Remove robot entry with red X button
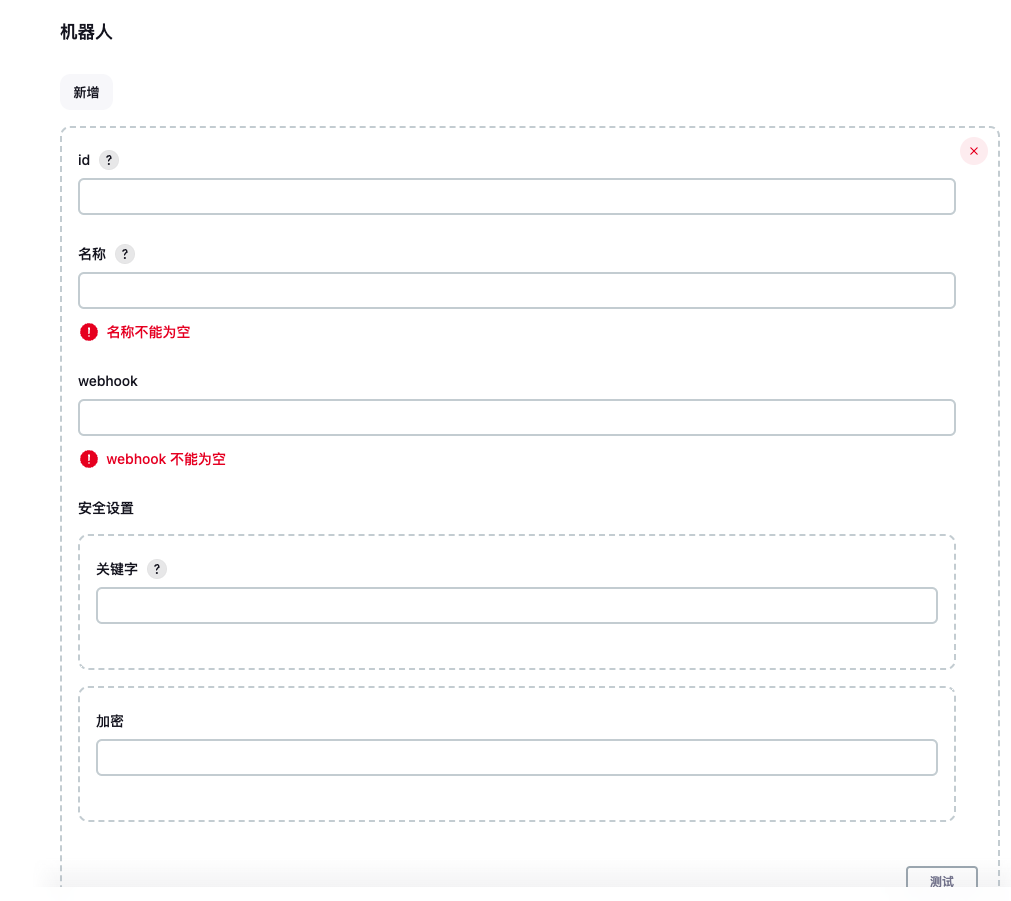 coord(974,151)
